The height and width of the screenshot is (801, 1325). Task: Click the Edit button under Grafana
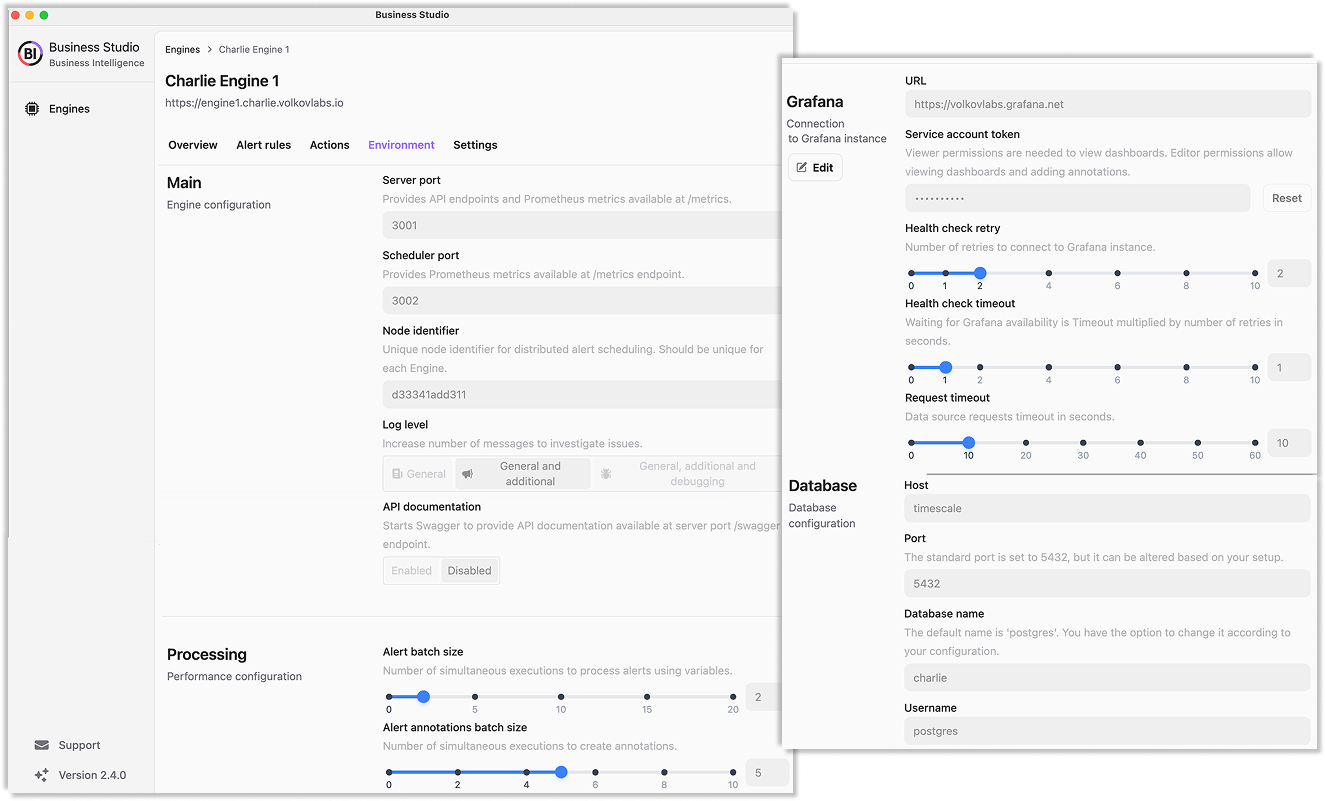tap(815, 168)
